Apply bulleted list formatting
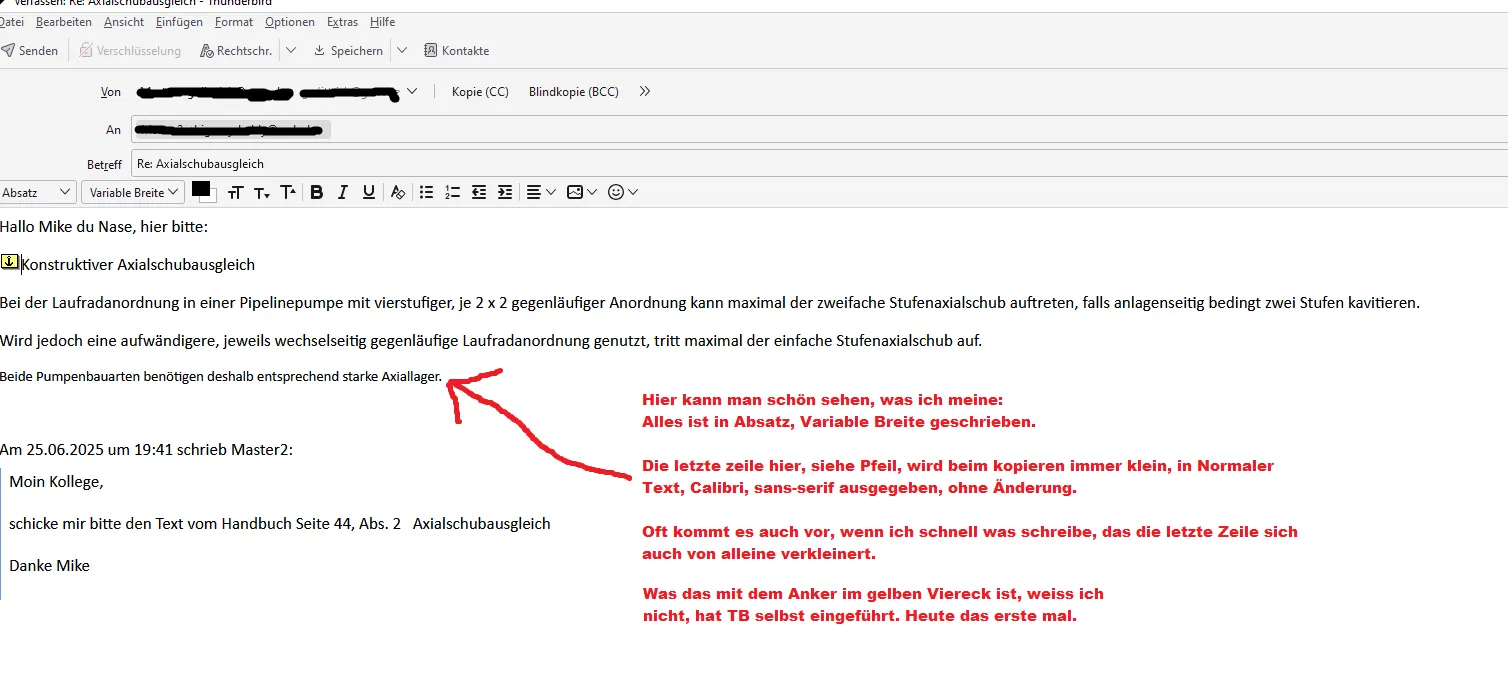Screen dimensions: 1508x681 point(427,192)
